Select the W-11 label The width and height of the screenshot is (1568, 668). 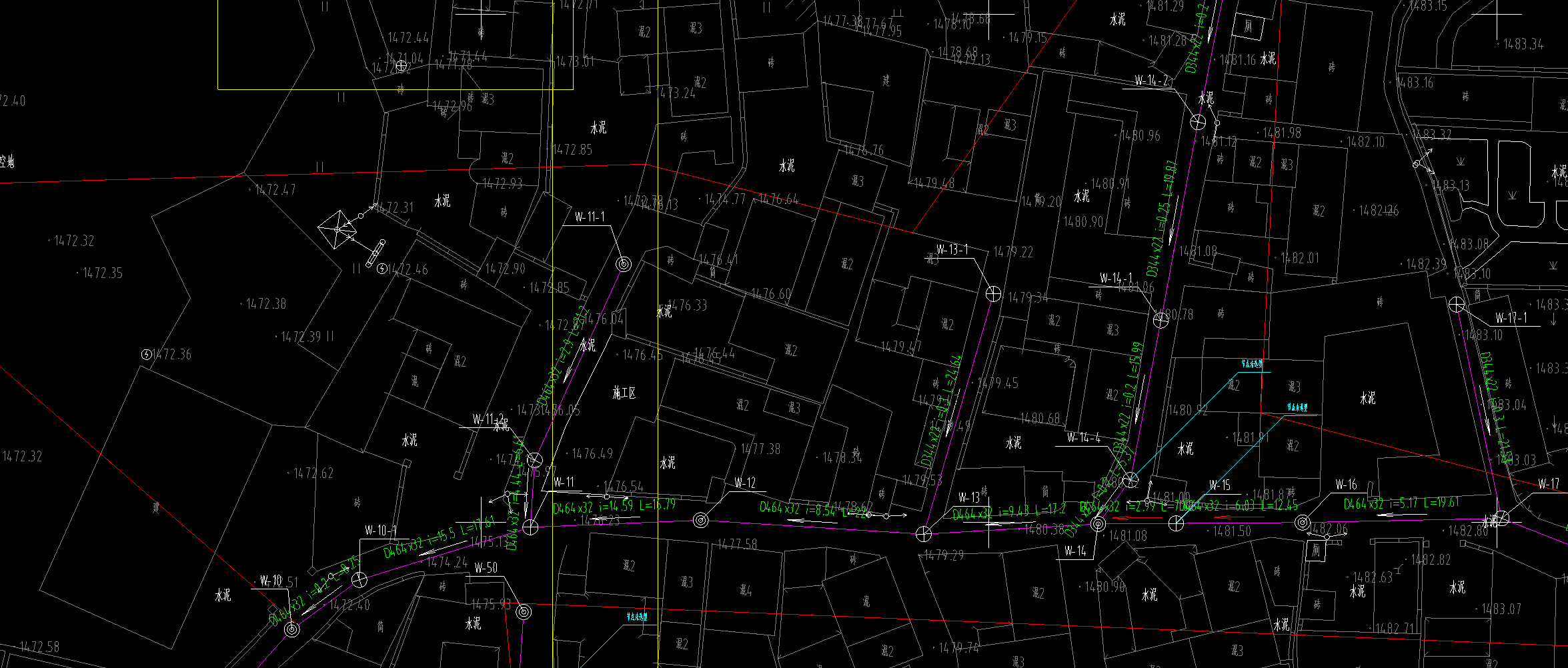point(564,482)
